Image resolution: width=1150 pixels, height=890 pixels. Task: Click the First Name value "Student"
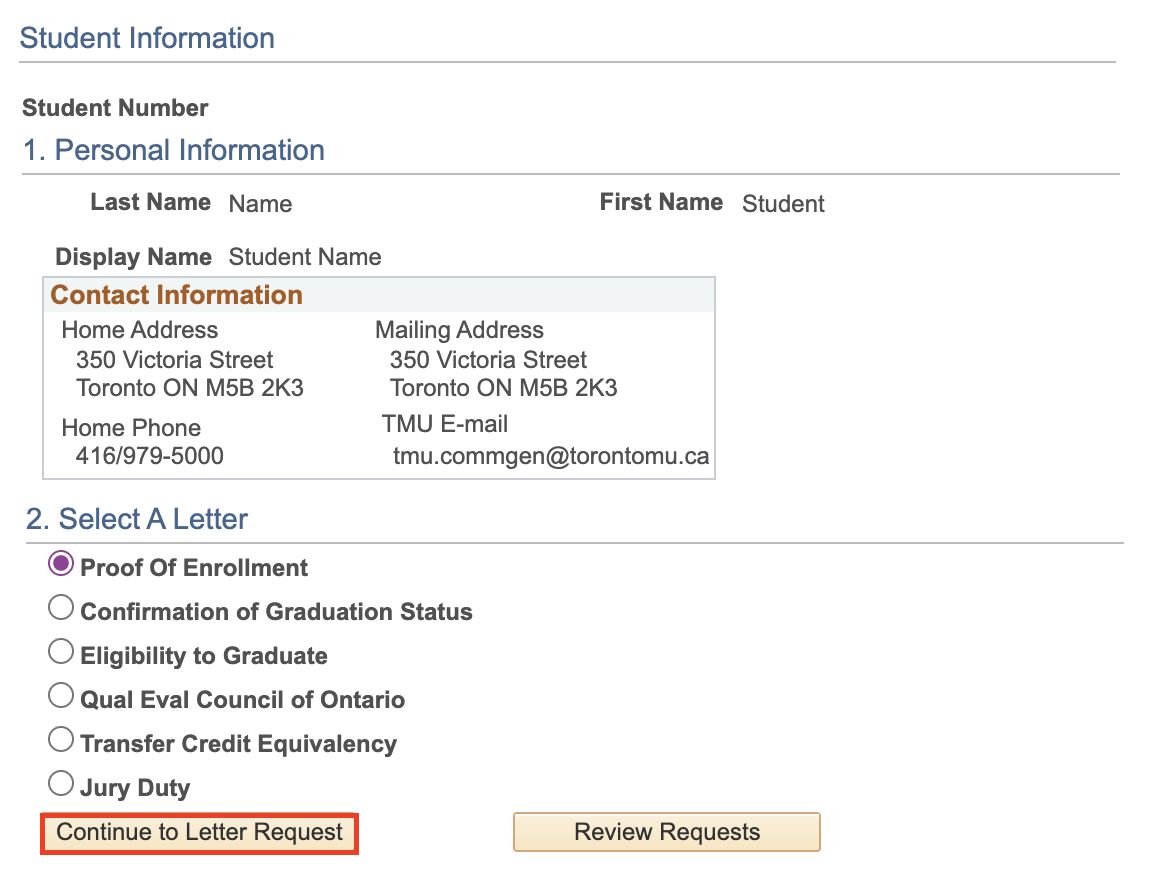point(783,204)
